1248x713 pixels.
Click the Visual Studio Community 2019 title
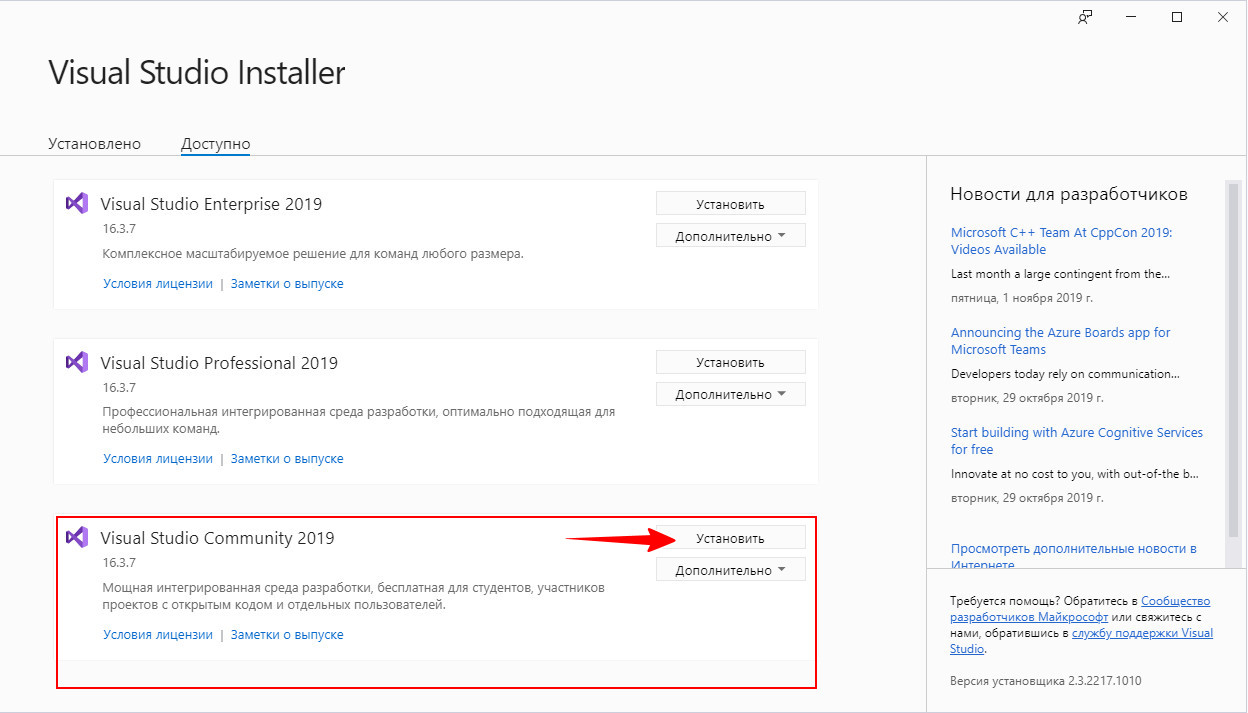pos(217,538)
